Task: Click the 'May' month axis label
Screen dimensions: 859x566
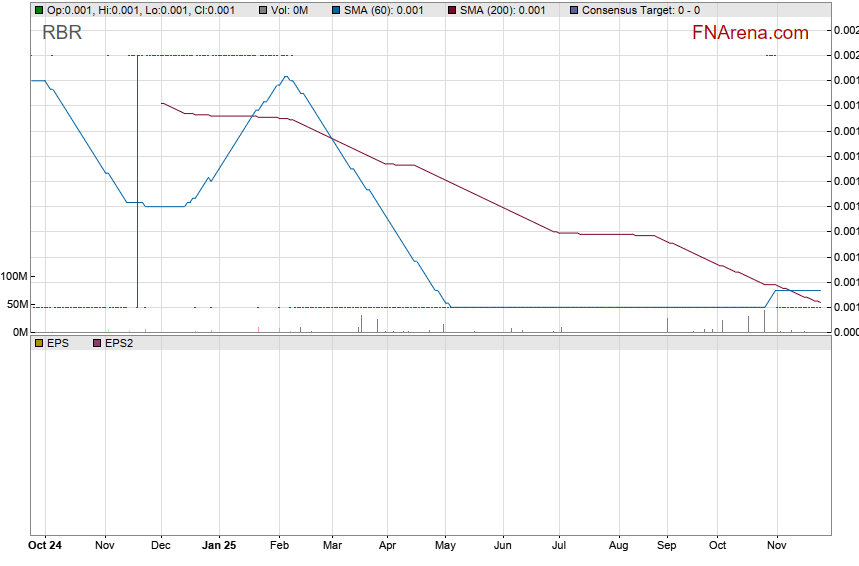Action: pos(446,546)
